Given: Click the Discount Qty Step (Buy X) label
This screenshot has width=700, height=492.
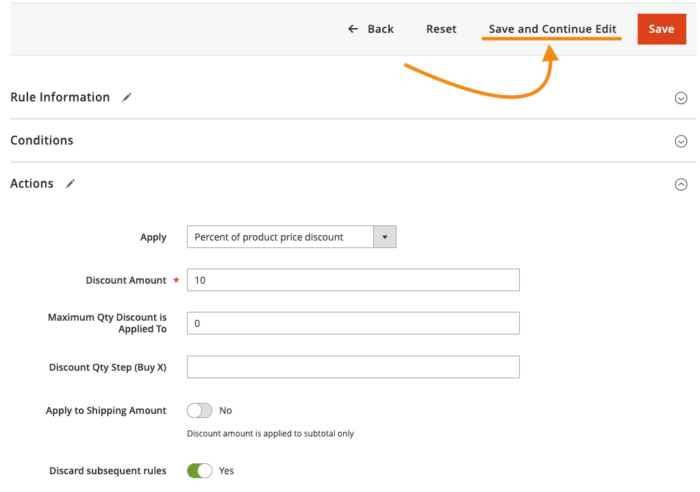Looking at the screenshot, I should (x=108, y=367).
